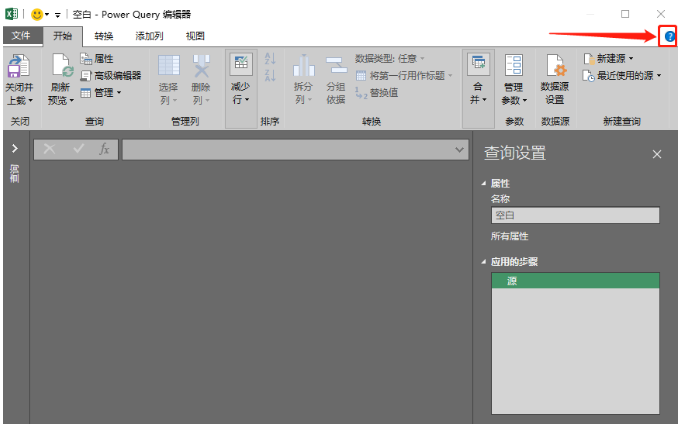685x429 pixels.
Task: Click 替换值 (Replace Values)
Action: coord(377,93)
